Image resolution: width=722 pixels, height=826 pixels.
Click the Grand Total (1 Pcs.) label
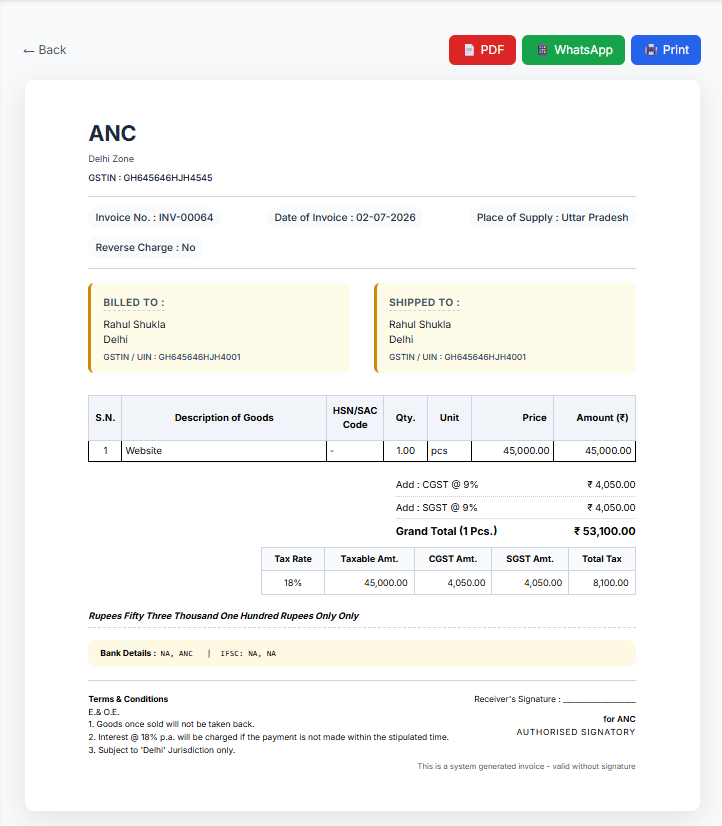click(x=447, y=531)
